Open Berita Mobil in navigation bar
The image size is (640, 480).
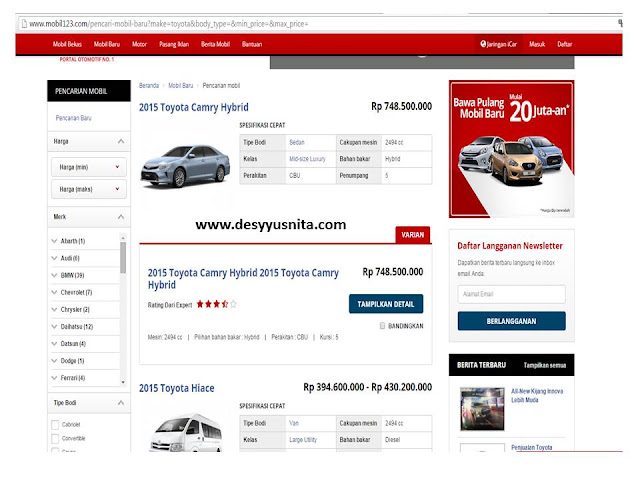click(x=216, y=44)
